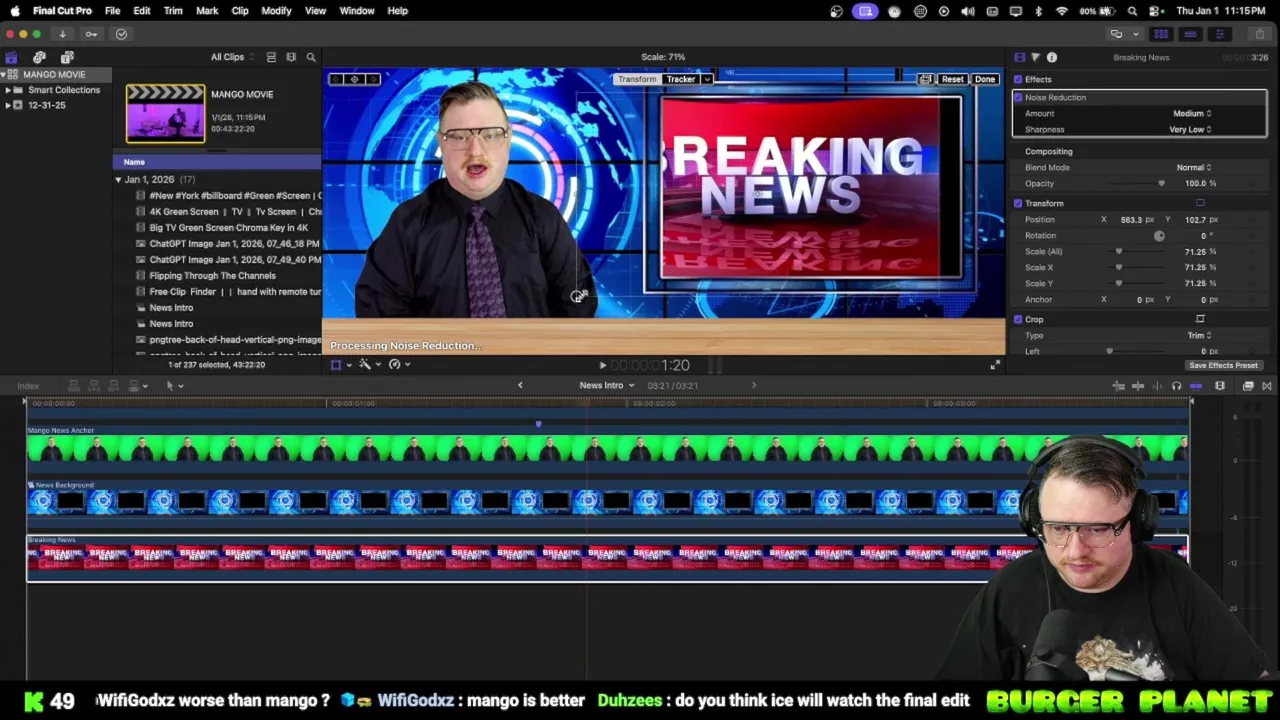Open Effects browser icon
The width and height of the screenshot is (1280, 720).
tap(1248, 386)
